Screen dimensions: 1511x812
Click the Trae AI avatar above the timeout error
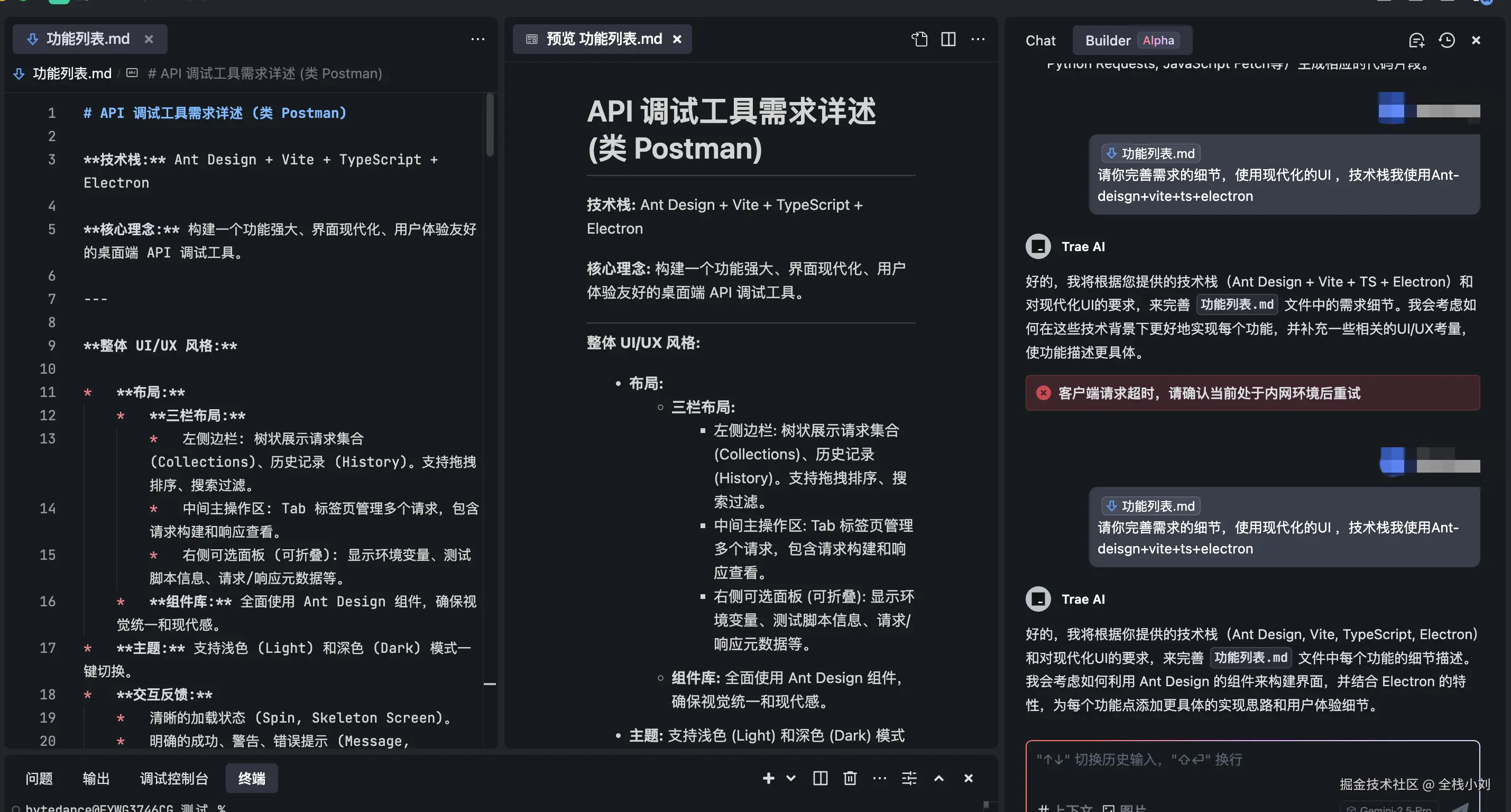[1038, 246]
